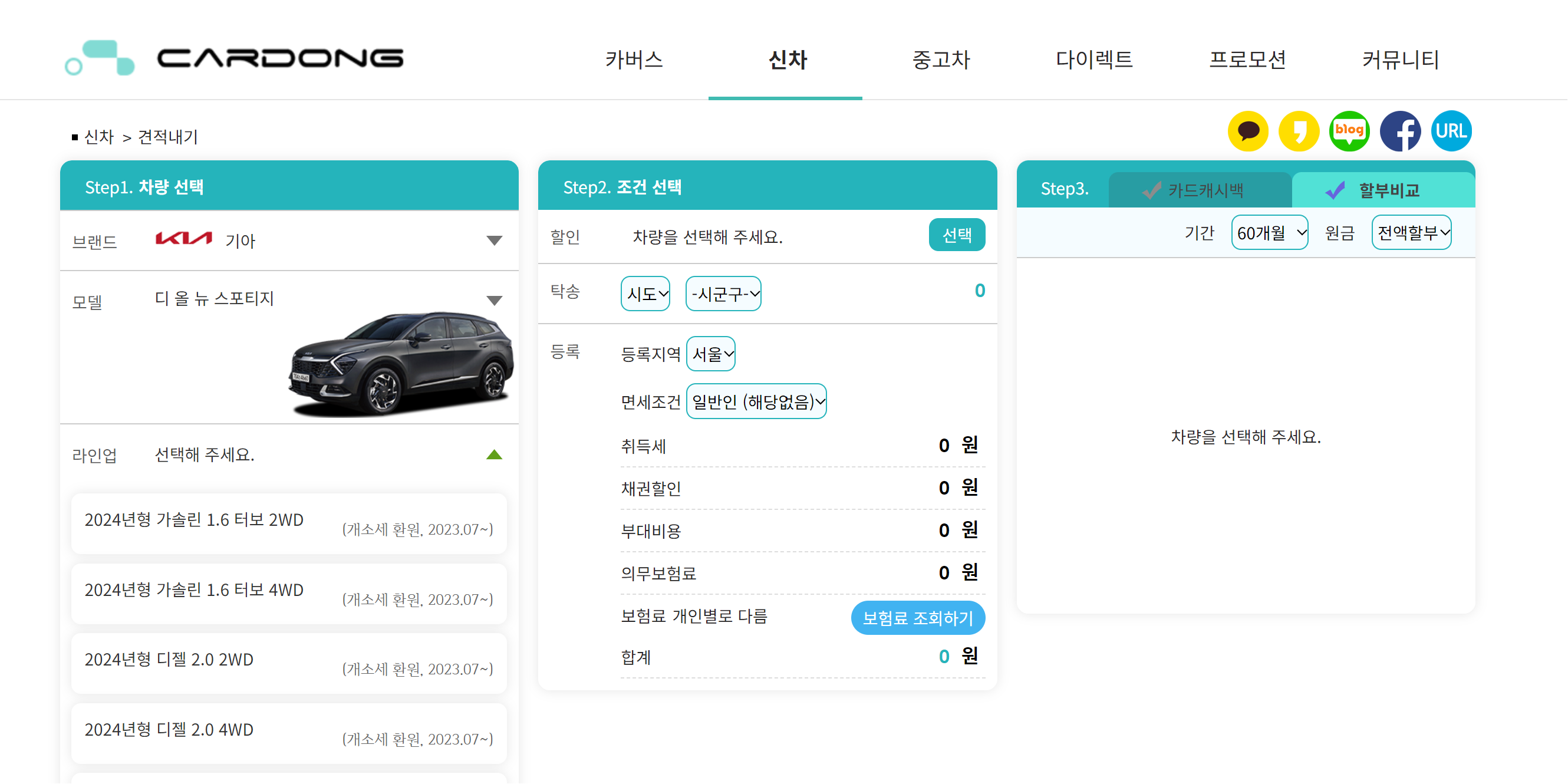Expand the 브랜드 dropdown arrow
Viewport: 1568px width, 784px height.
[494, 241]
